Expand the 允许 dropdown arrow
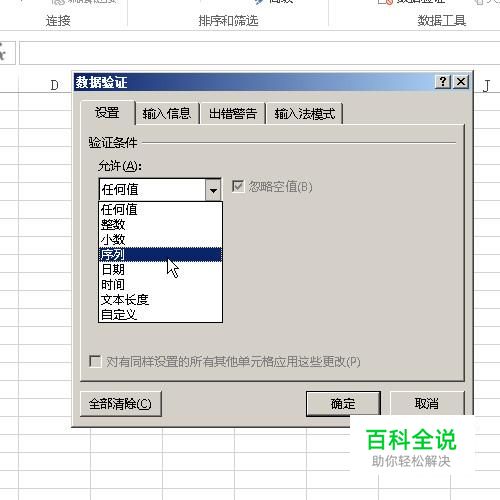This screenshot has height=500, width=500. pyautogui.click(x=213, y=190)
